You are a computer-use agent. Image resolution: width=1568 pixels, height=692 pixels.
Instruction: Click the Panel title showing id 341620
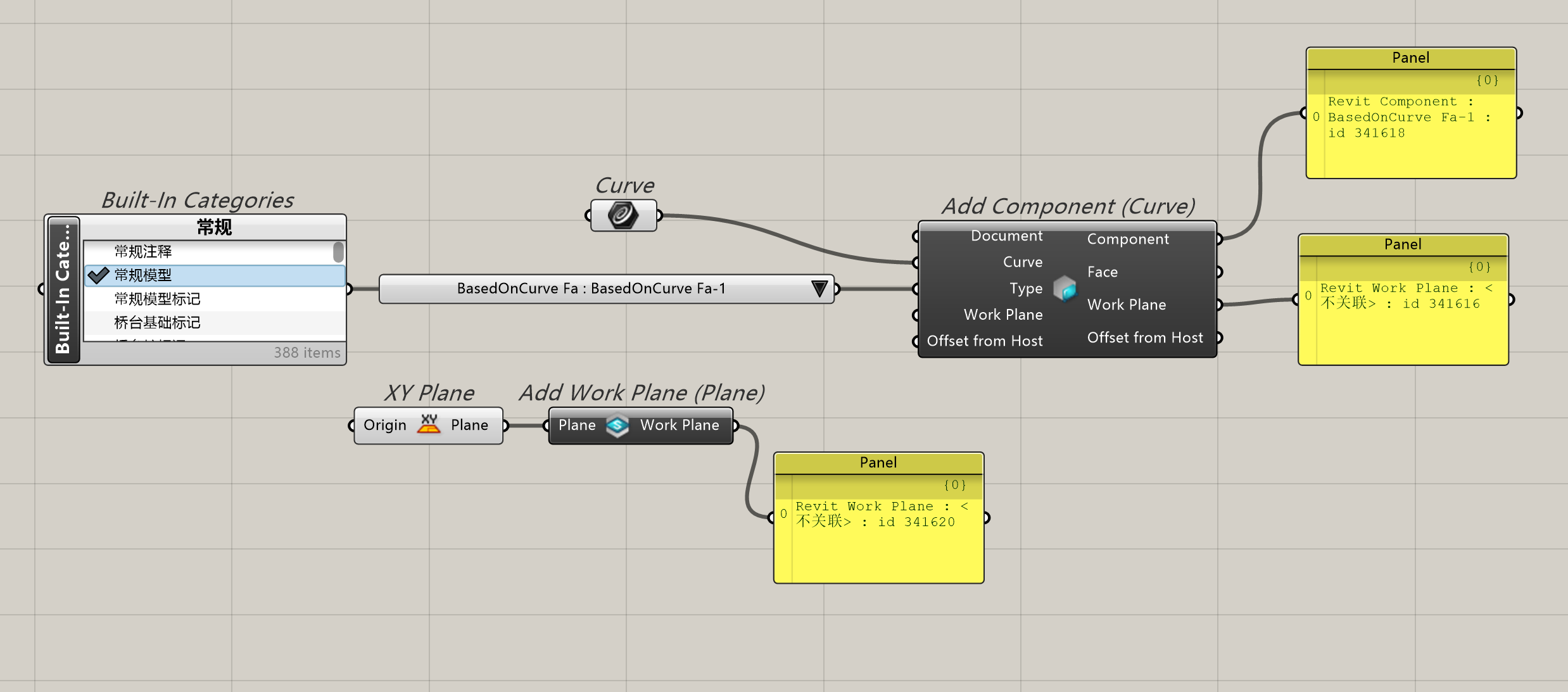coord(878,463)
